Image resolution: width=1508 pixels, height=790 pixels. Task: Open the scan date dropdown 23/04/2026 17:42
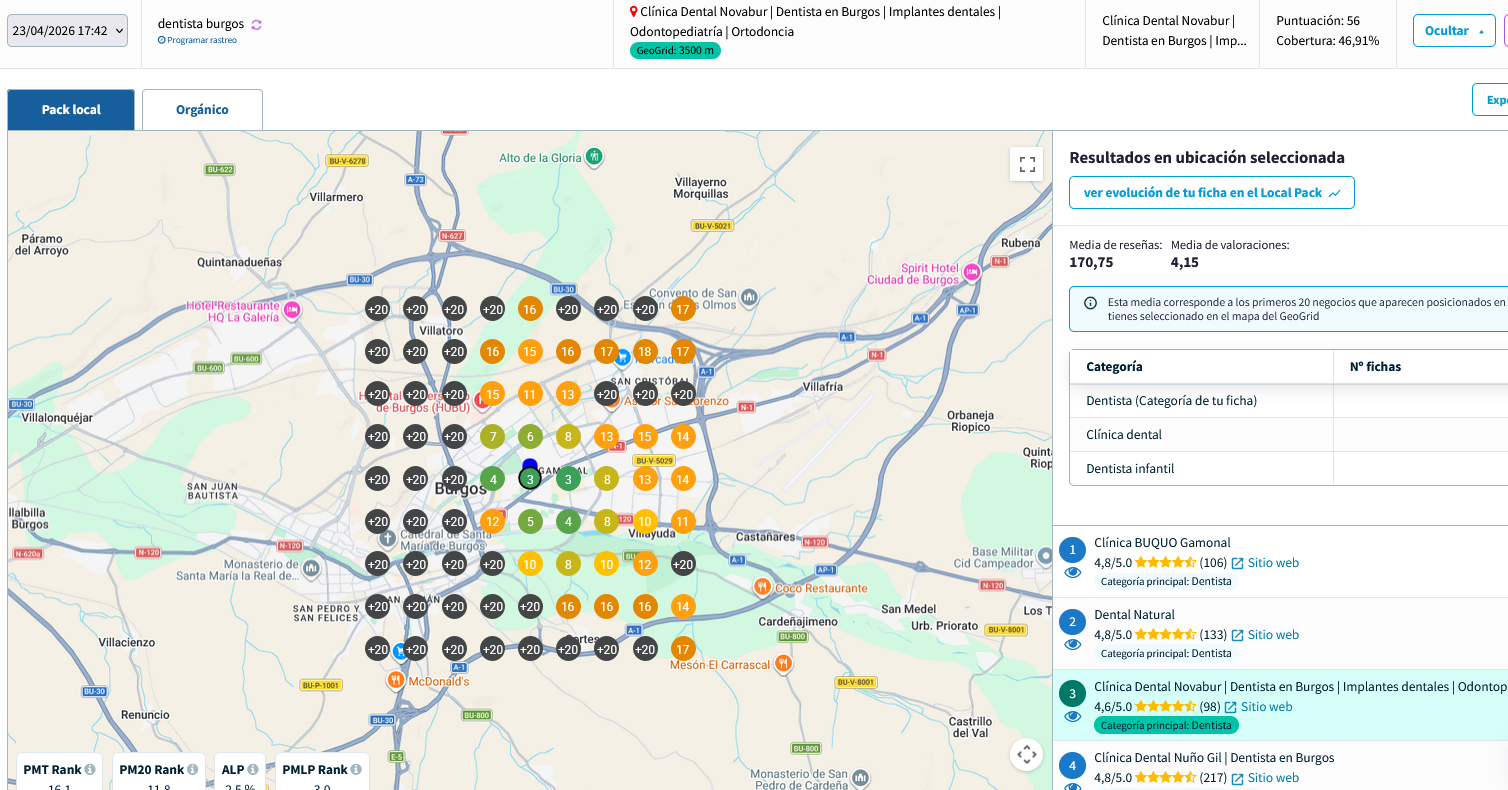pos(67,31)
